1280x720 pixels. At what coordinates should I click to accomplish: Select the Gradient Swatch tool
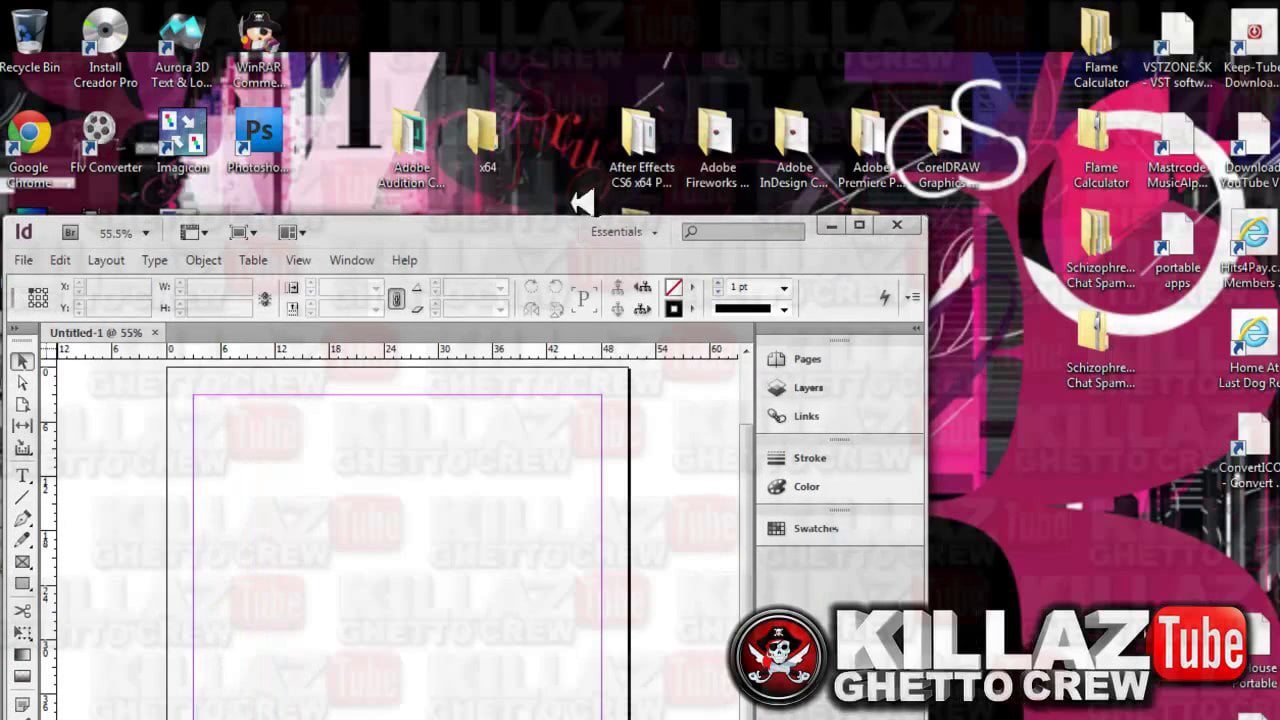point(22,655)
